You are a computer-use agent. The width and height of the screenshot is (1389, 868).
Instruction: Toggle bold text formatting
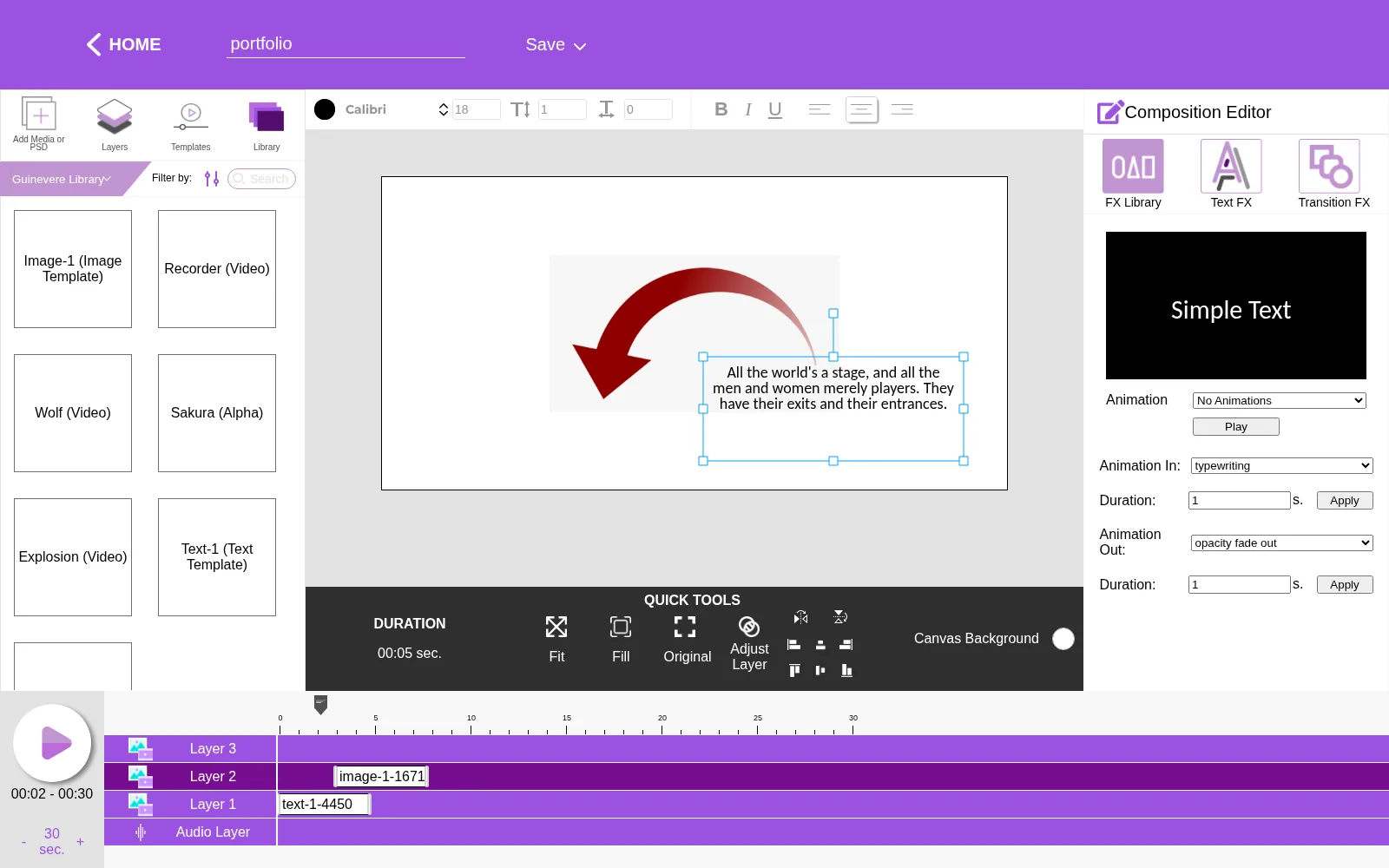[x=721, y=109]
